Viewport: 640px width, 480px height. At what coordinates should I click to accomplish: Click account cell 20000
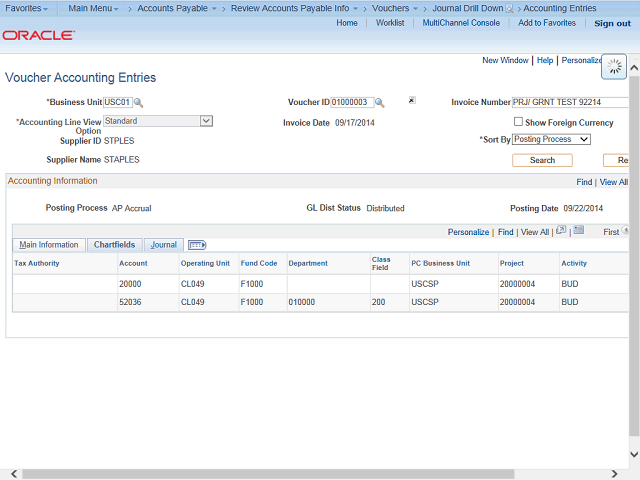coord(130,284)
